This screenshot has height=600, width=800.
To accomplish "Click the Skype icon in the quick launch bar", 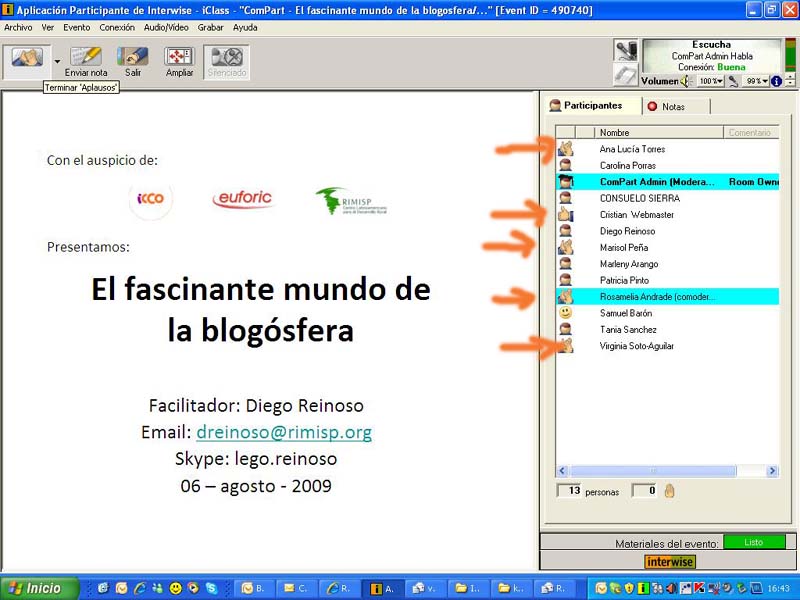I will 211,588.
